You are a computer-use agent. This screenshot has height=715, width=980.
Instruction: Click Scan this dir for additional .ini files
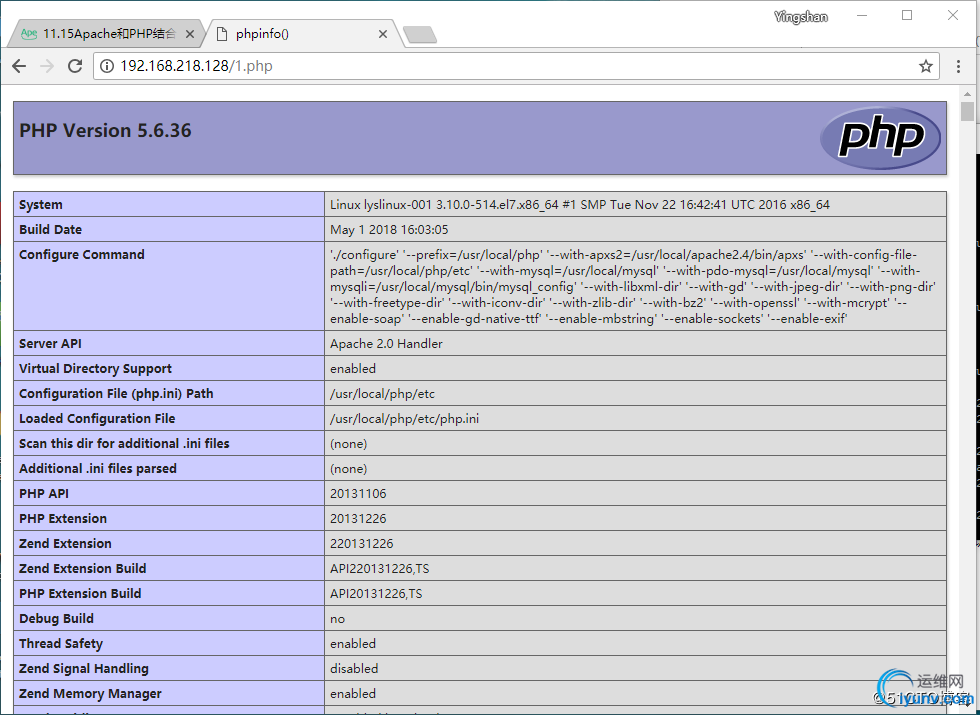[x=124, y=443]
